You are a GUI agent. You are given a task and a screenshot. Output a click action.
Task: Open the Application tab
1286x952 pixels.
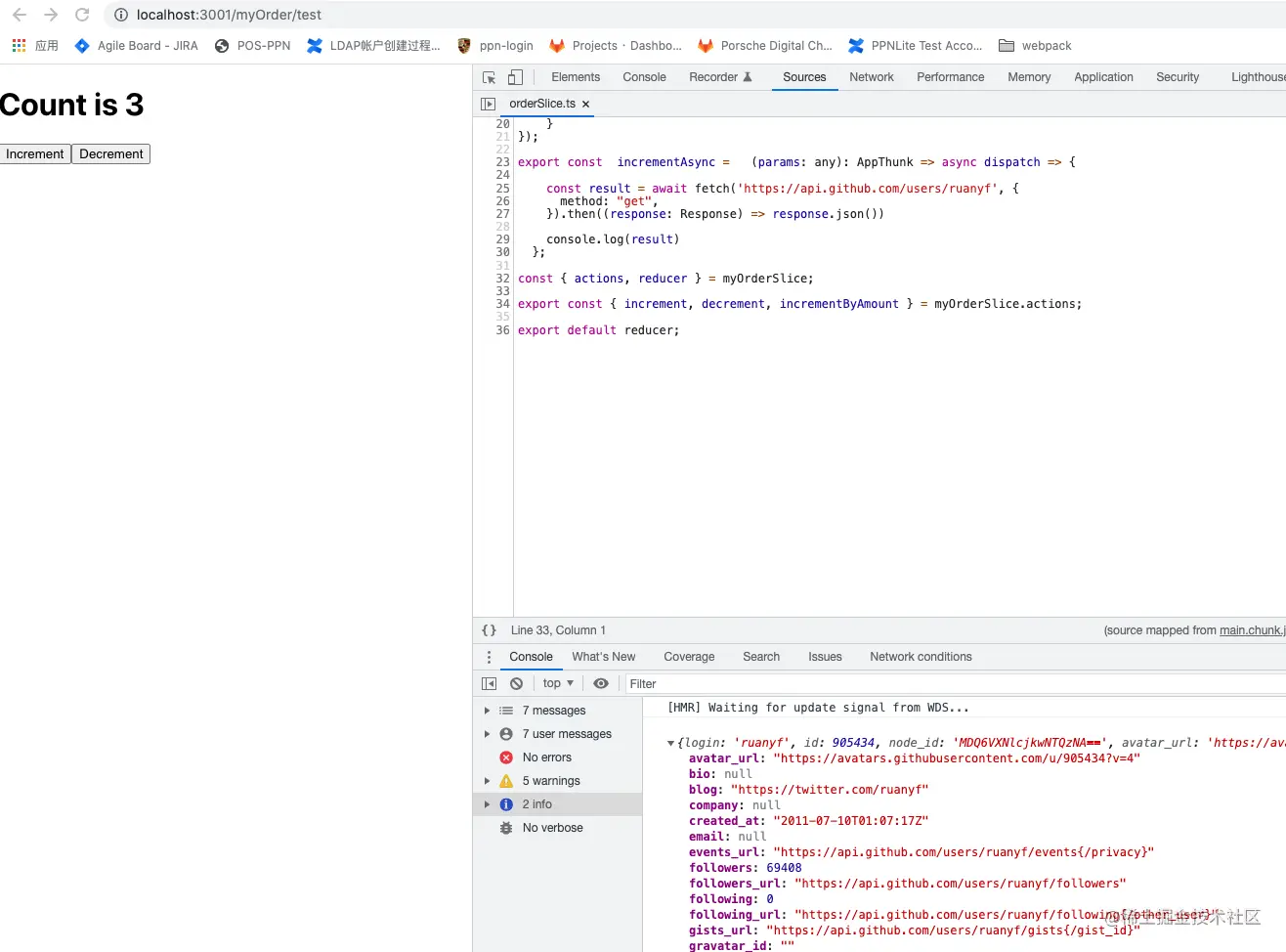click(x=1103, y=77)
